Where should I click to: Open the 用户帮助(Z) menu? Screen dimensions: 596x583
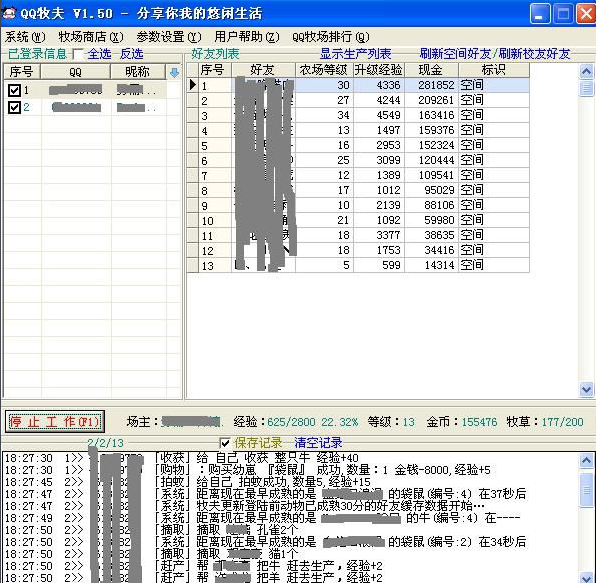pyautogui.click(x=247, y=37)
